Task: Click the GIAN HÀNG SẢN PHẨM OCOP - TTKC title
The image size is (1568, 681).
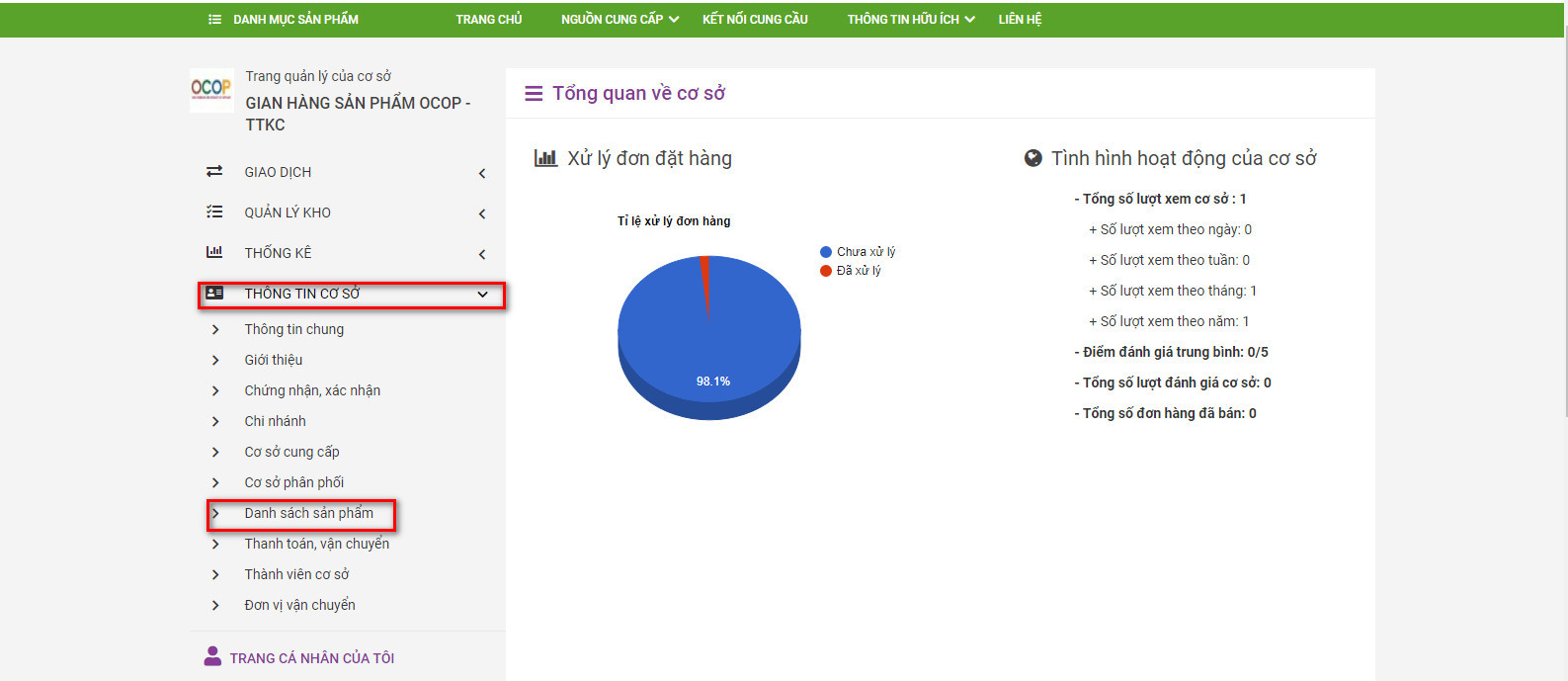Action: (x=358, y=114)
